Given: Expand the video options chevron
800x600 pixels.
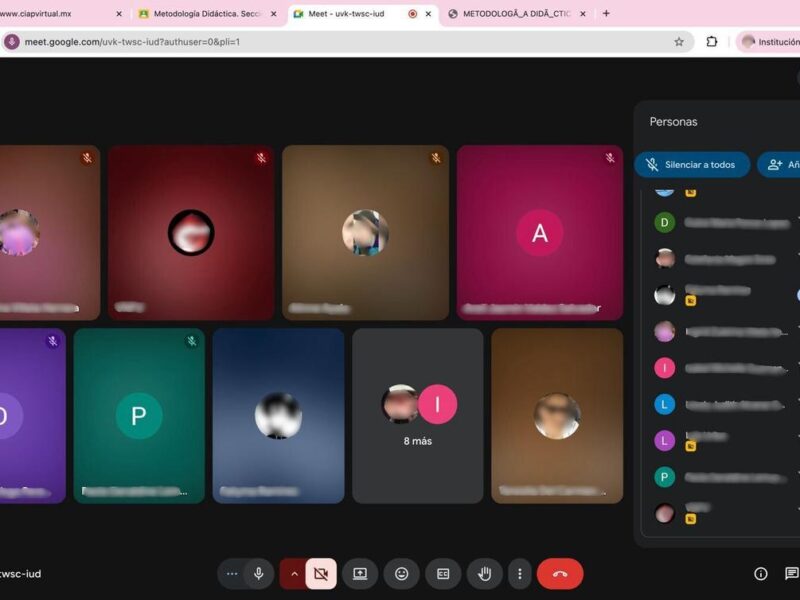Looking at the screenshot, I should (x=294, y=573).
